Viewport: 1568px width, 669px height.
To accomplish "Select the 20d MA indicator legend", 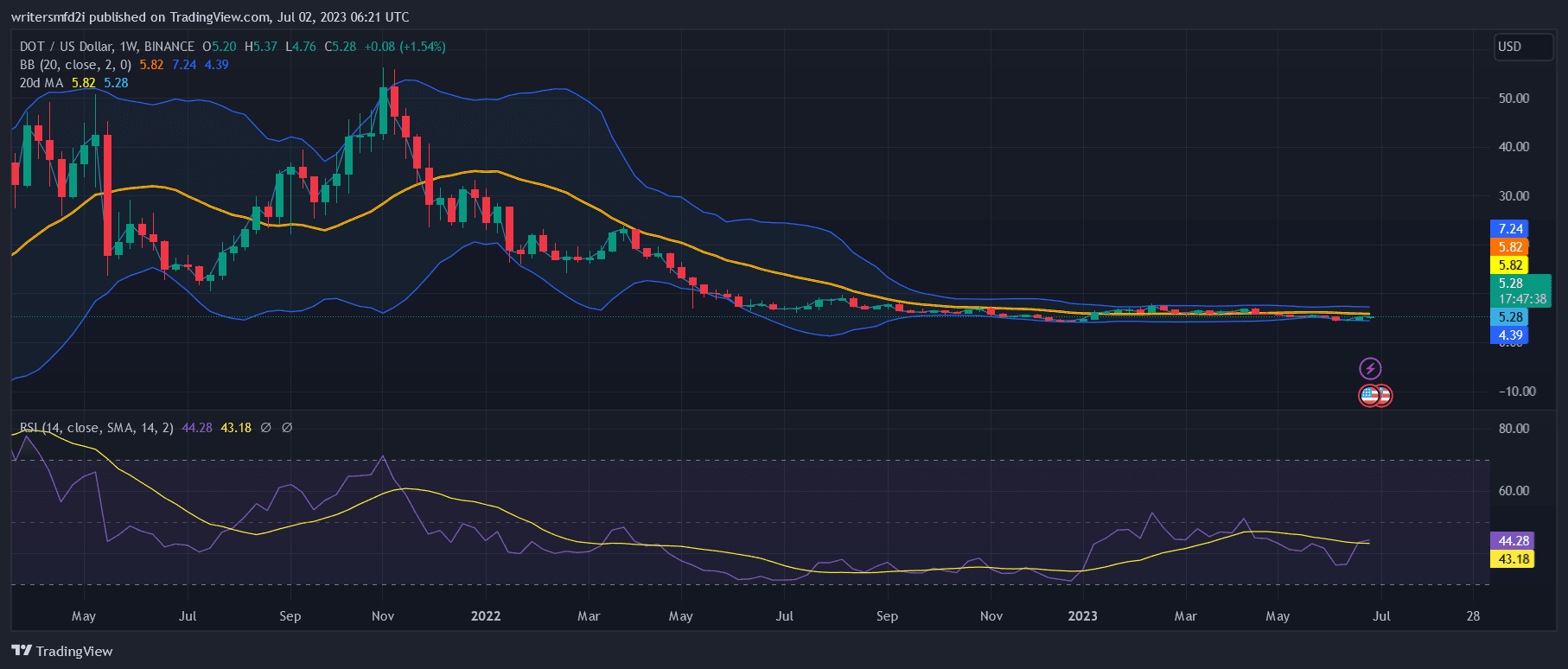I will 41,83.
